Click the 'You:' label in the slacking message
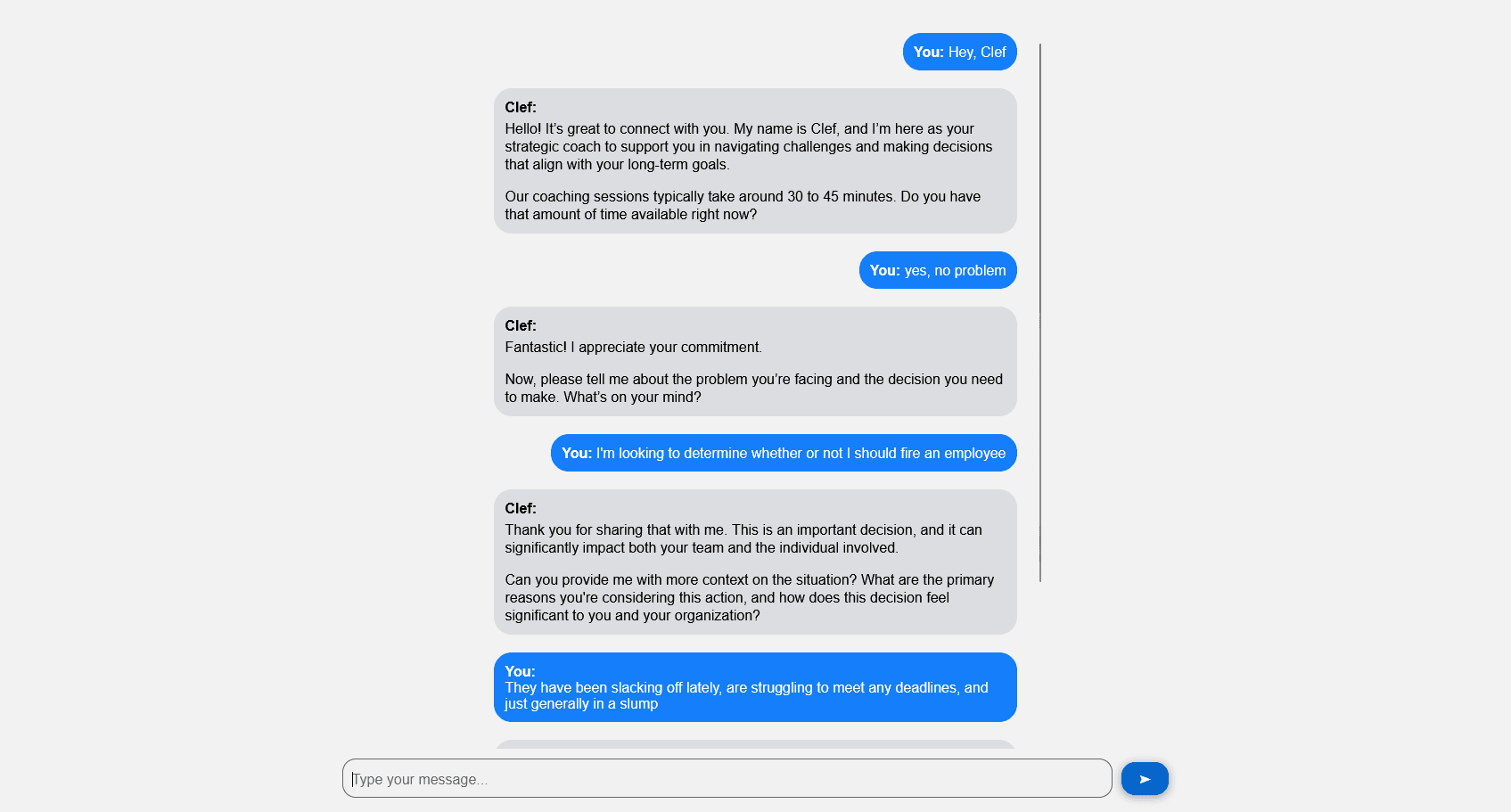 click(520, 671)
